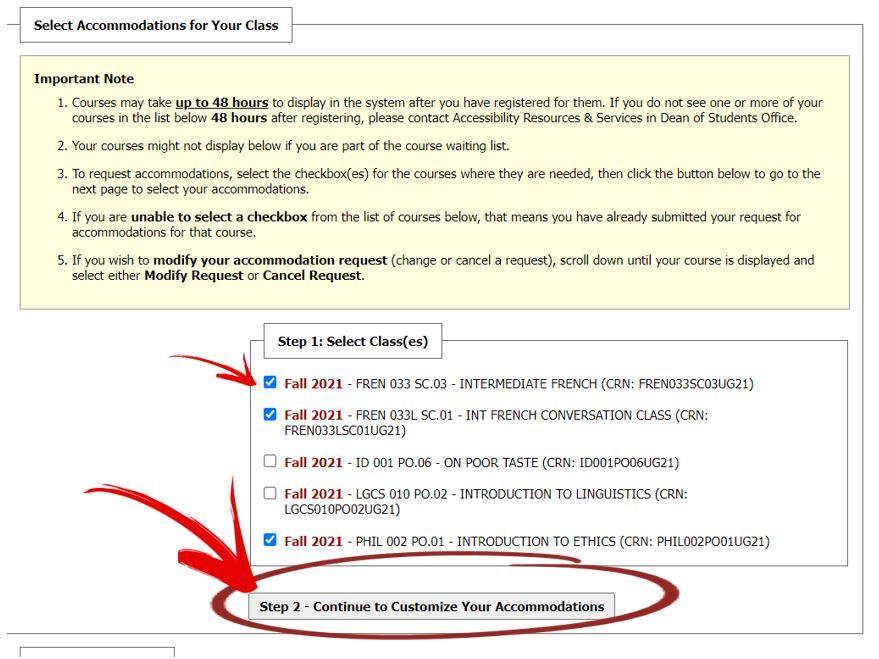Click the 'Select Accommodations for Your Class' heading
The image size is (879, 659).
[x=156, y=25]
